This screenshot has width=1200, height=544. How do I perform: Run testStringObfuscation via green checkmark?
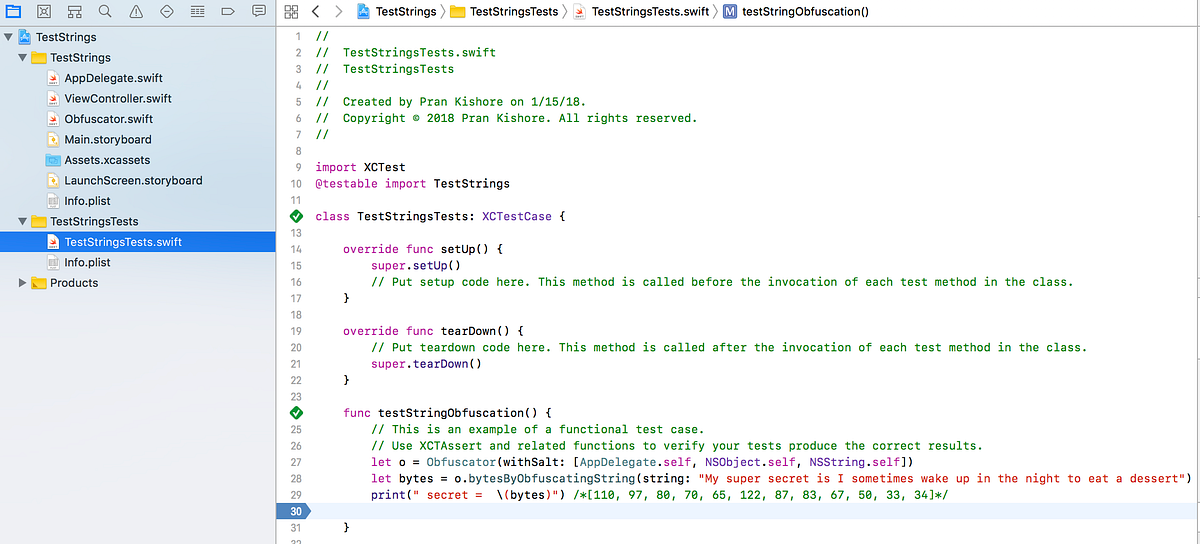click(296, 412)
